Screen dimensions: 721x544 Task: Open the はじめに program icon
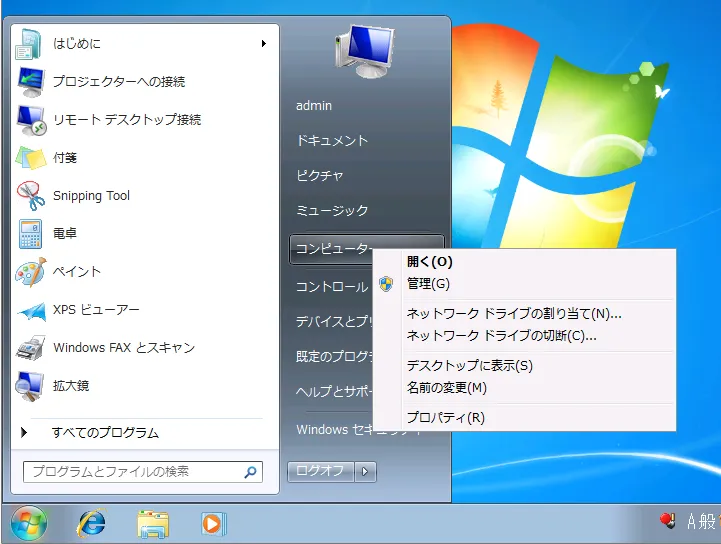pos(29,44)
